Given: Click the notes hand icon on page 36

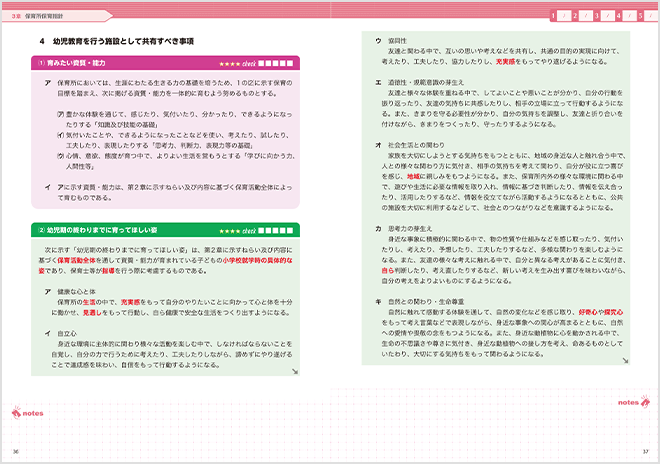Looking at the screenshot, I should [x=16, y=412].
